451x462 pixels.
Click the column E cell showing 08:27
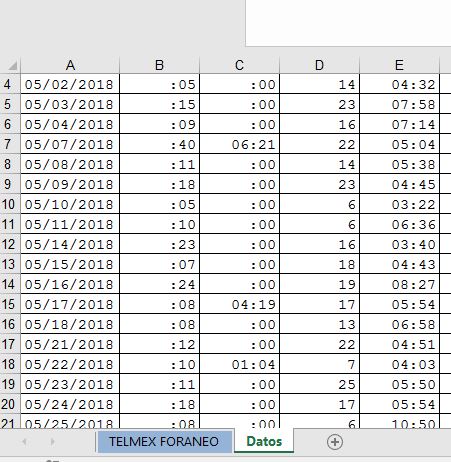[399, 284]
